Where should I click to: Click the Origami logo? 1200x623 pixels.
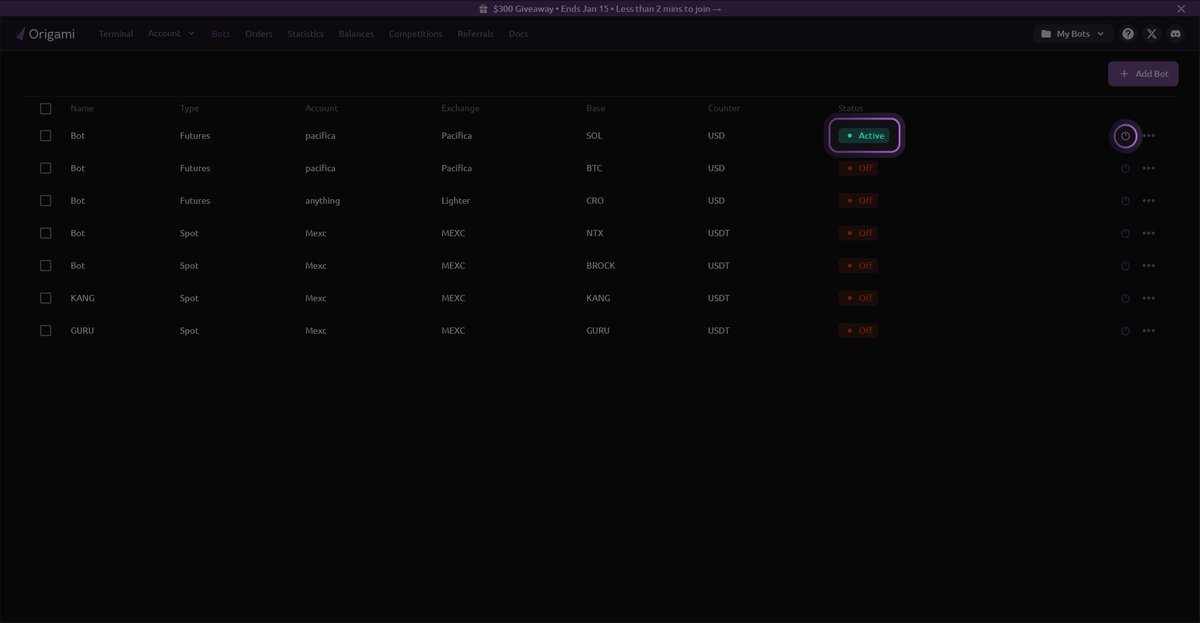[x=45, y=34]
